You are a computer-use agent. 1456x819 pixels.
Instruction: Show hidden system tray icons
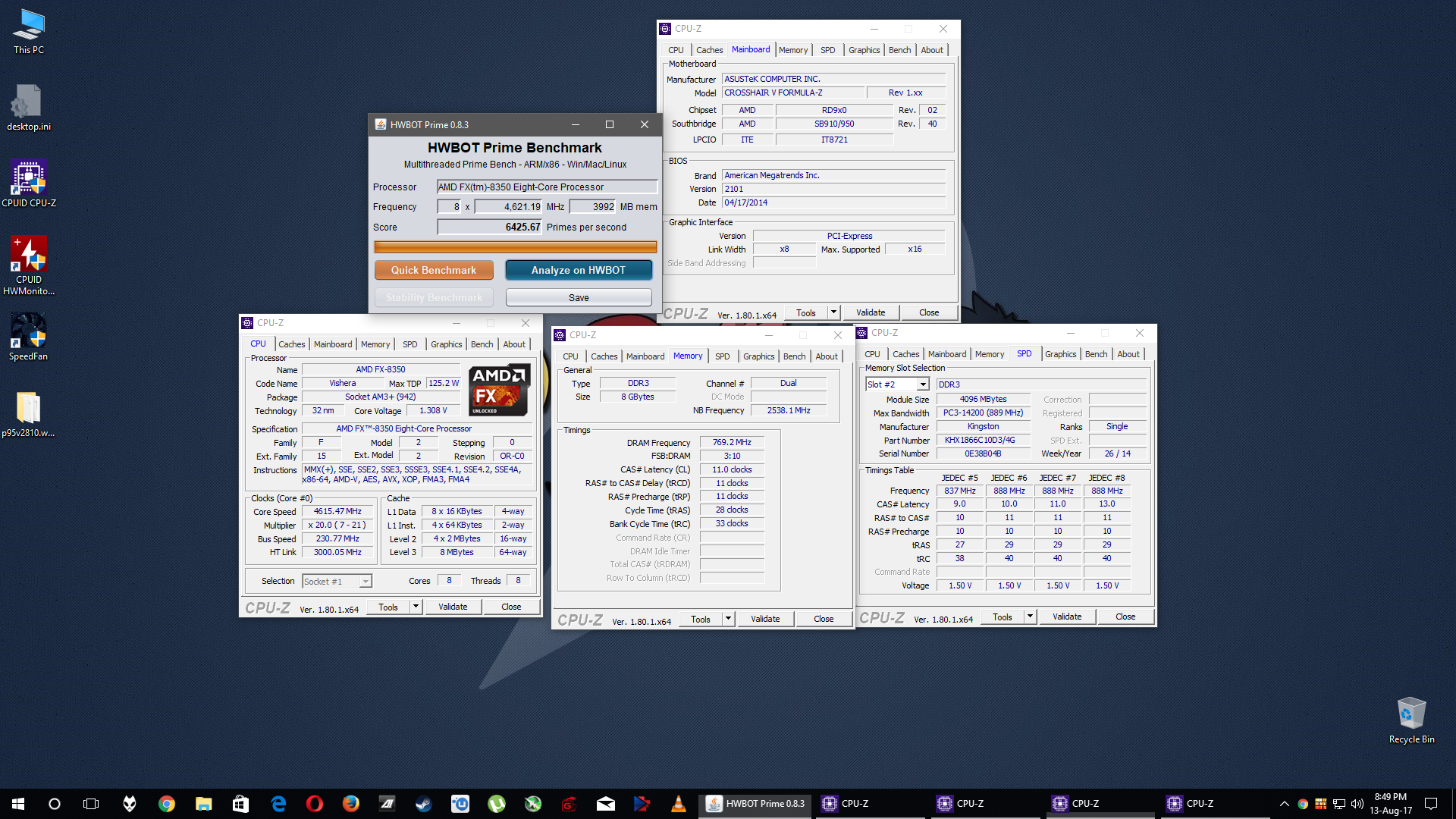coord(1284,804)
